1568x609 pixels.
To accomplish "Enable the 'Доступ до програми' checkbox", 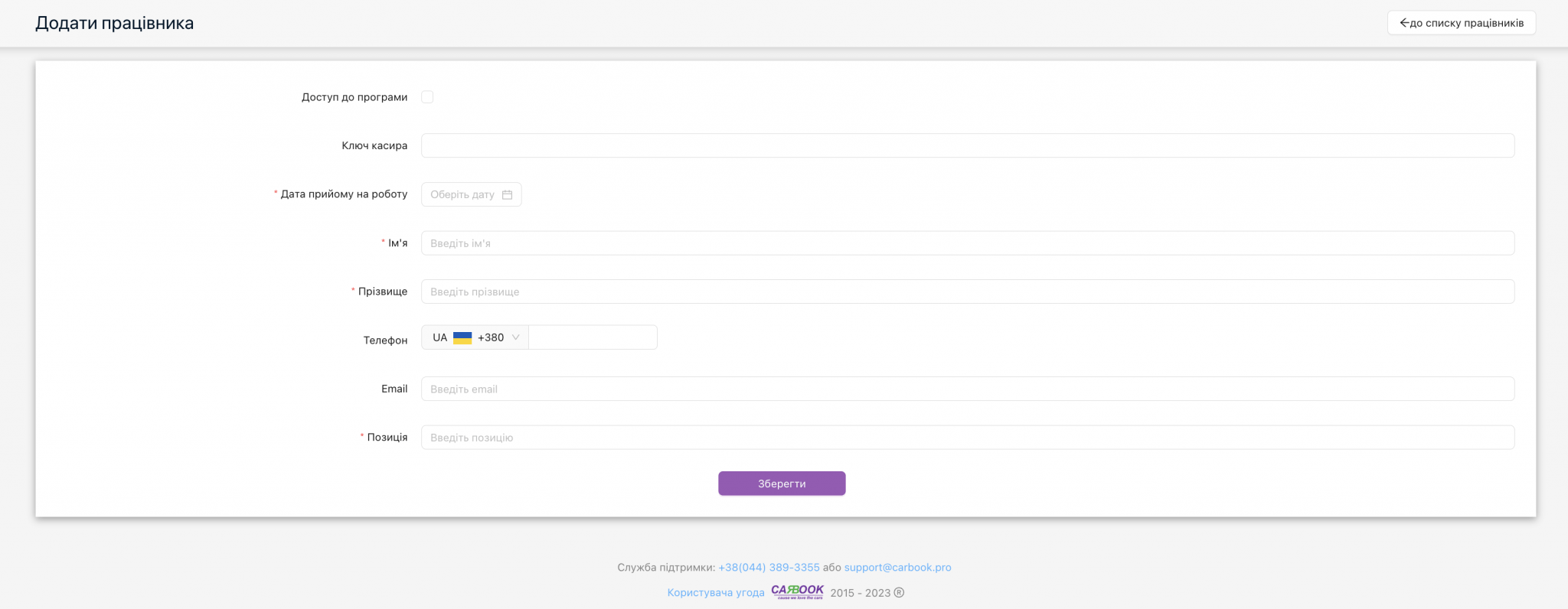I will [x=427, y=97].
